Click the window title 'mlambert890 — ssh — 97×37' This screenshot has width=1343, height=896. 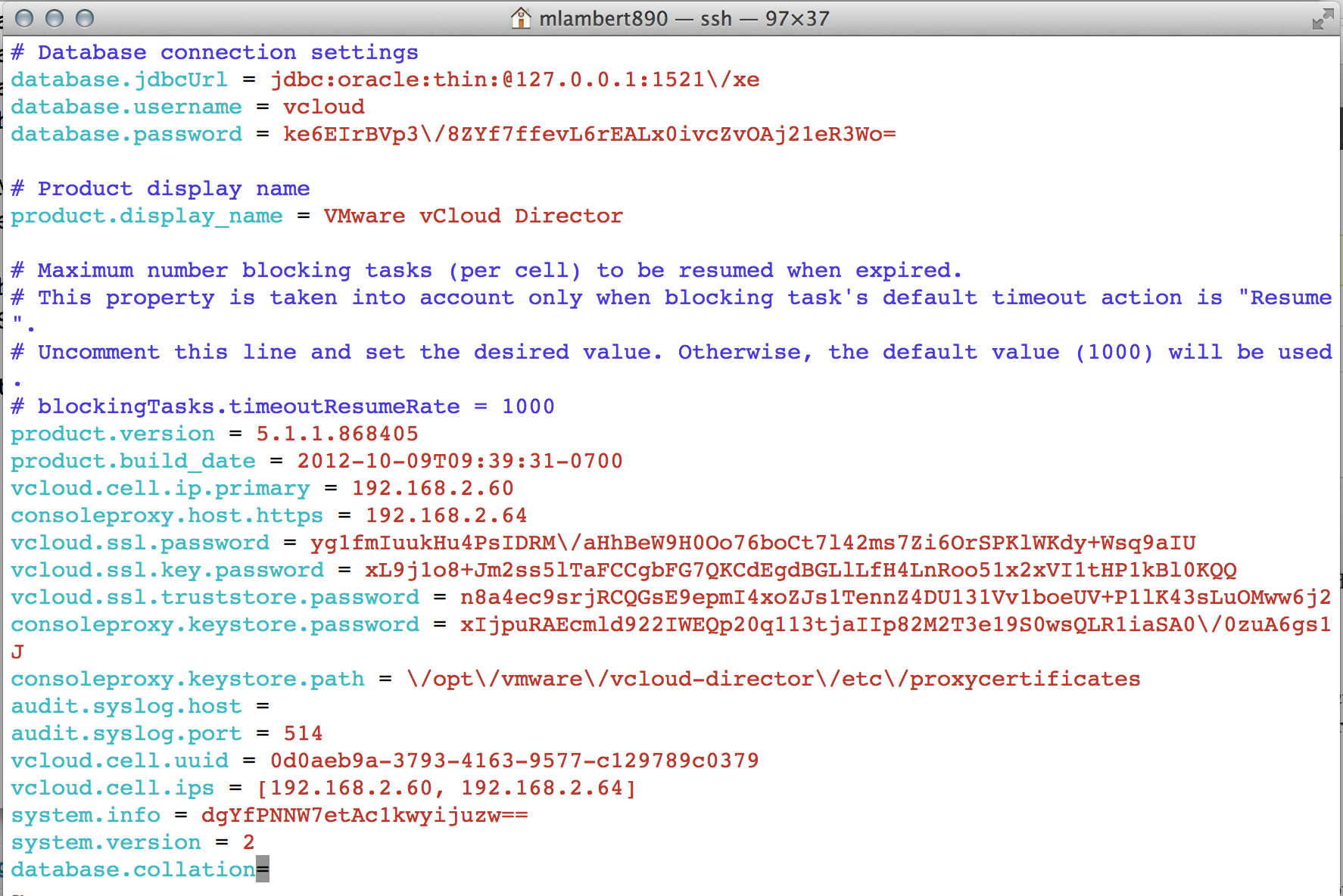tap(683, 18)
